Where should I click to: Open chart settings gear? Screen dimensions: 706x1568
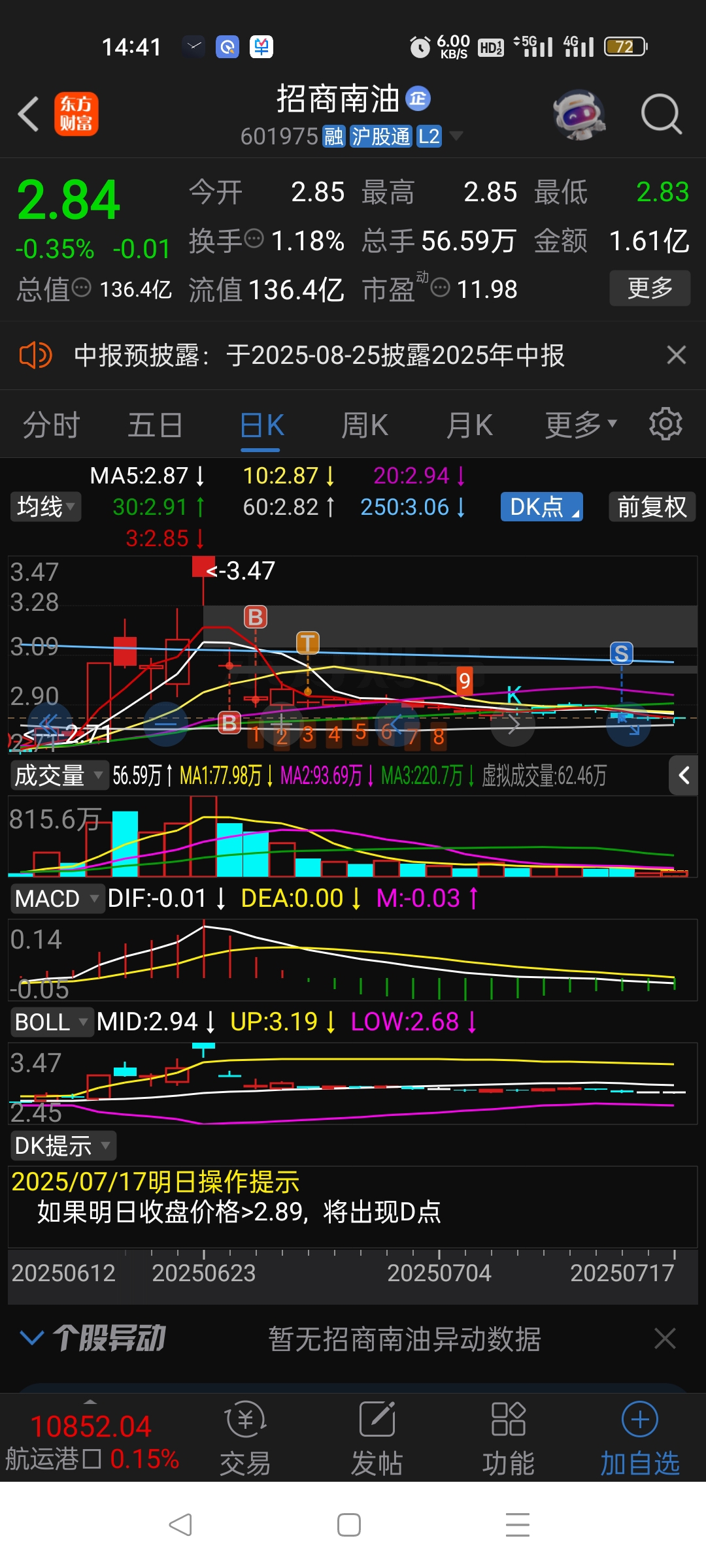665,424
